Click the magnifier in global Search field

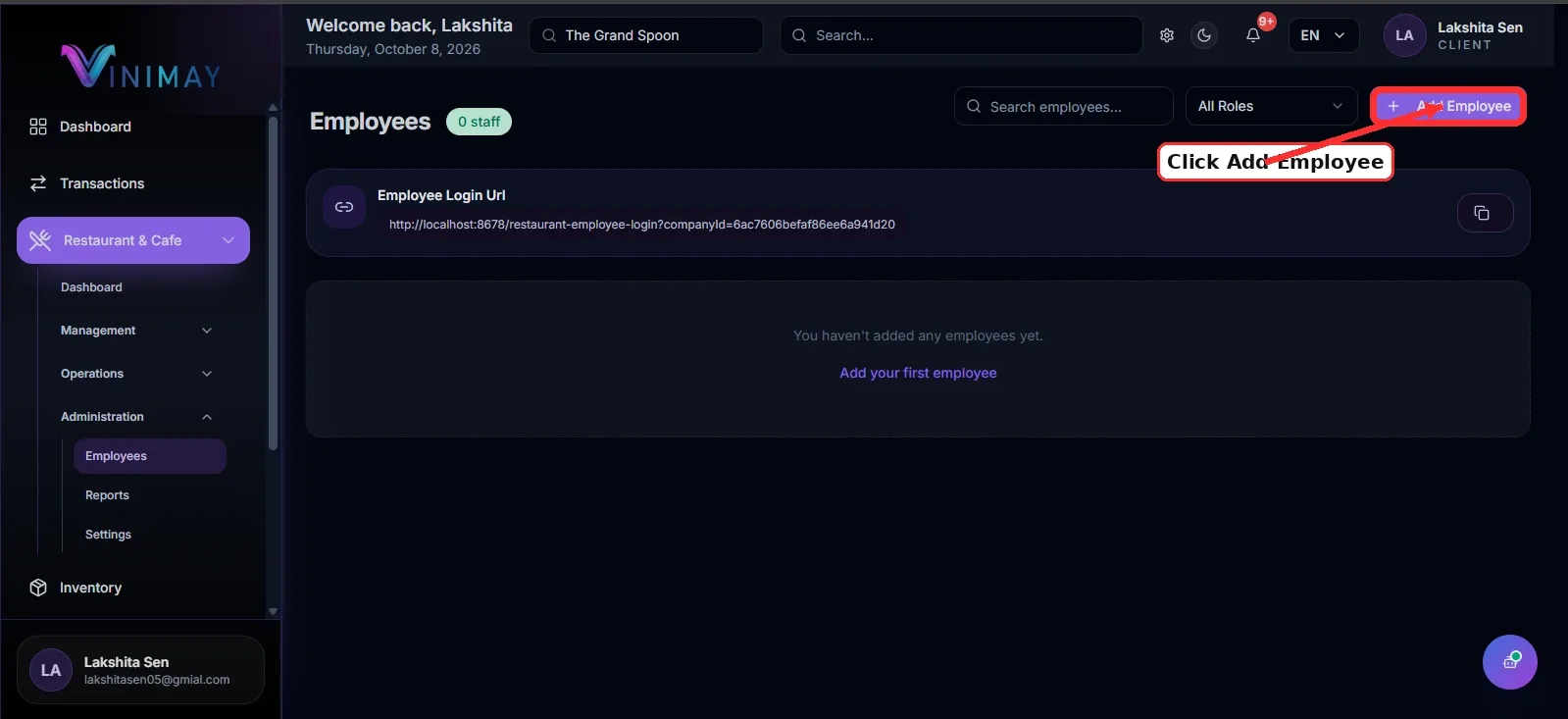tap(799, 35)
